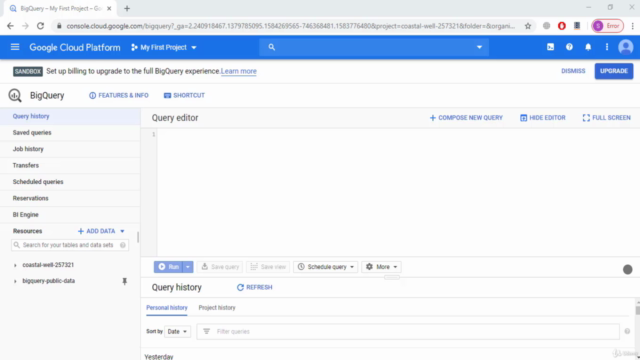The width and height of the screenshot is (640, 360).
Task: Select Query history in sidebar
Action: (x=70, y=116)
